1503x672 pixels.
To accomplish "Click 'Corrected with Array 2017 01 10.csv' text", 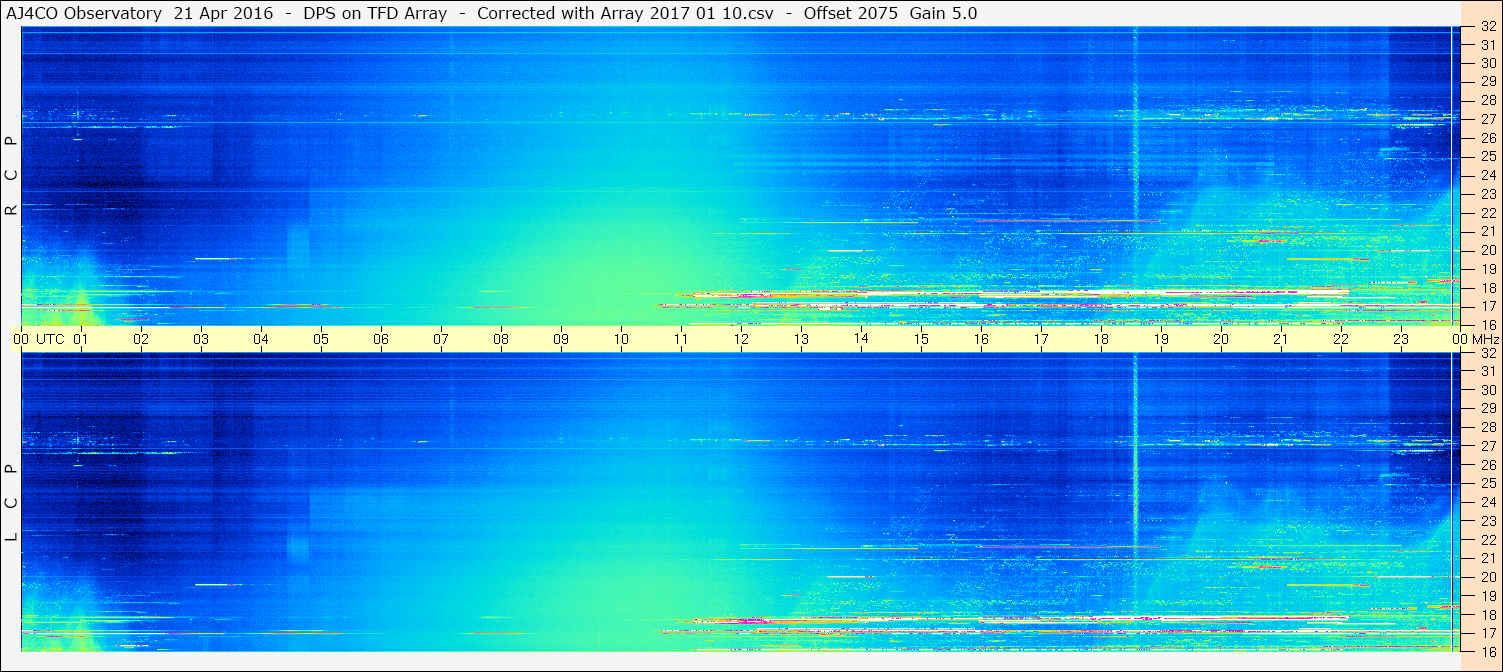I will [625, 13].
